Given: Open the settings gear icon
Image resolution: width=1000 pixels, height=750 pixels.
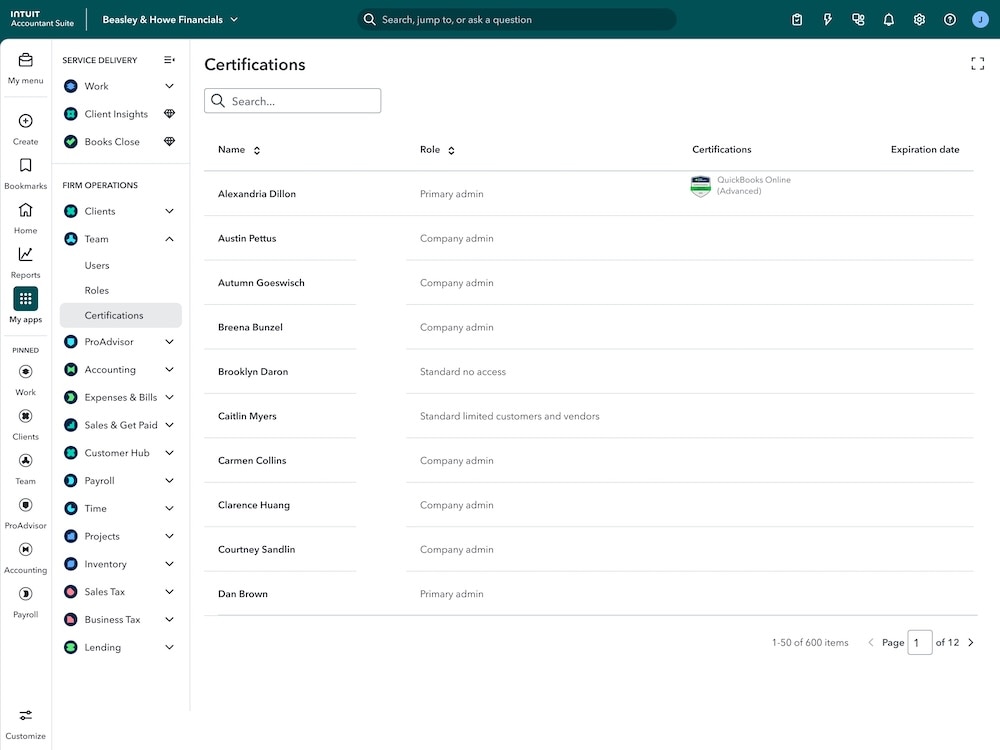Looking at the screenshot, I should 919,19.
